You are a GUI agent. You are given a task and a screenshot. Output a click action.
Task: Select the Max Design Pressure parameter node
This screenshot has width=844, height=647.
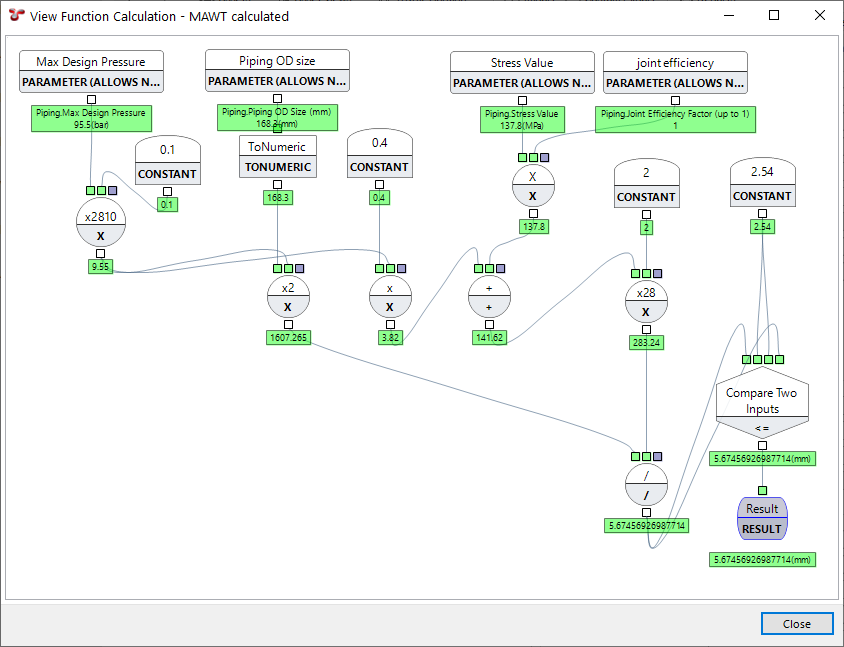(x=91, y=72)
